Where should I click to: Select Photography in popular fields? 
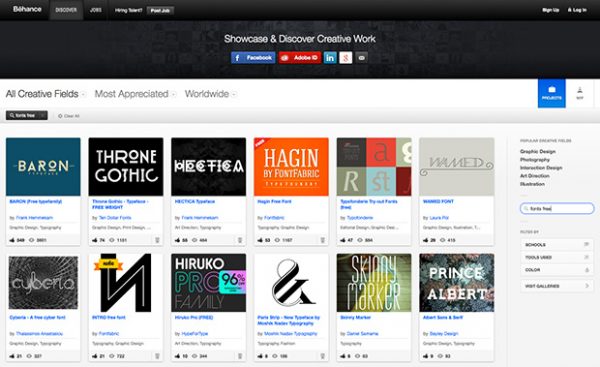[535, 160]
